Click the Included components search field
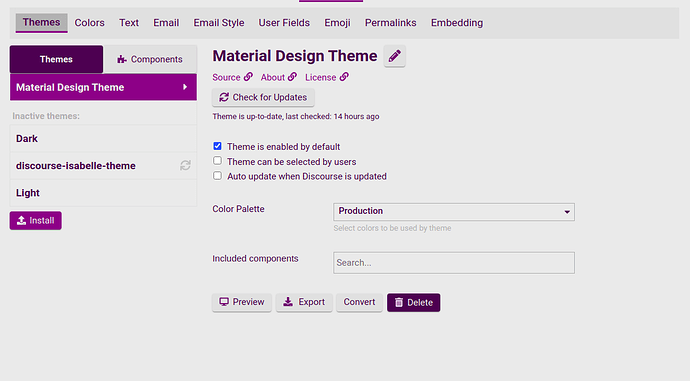Screen dimensions: 690x381 pos(454,263)
